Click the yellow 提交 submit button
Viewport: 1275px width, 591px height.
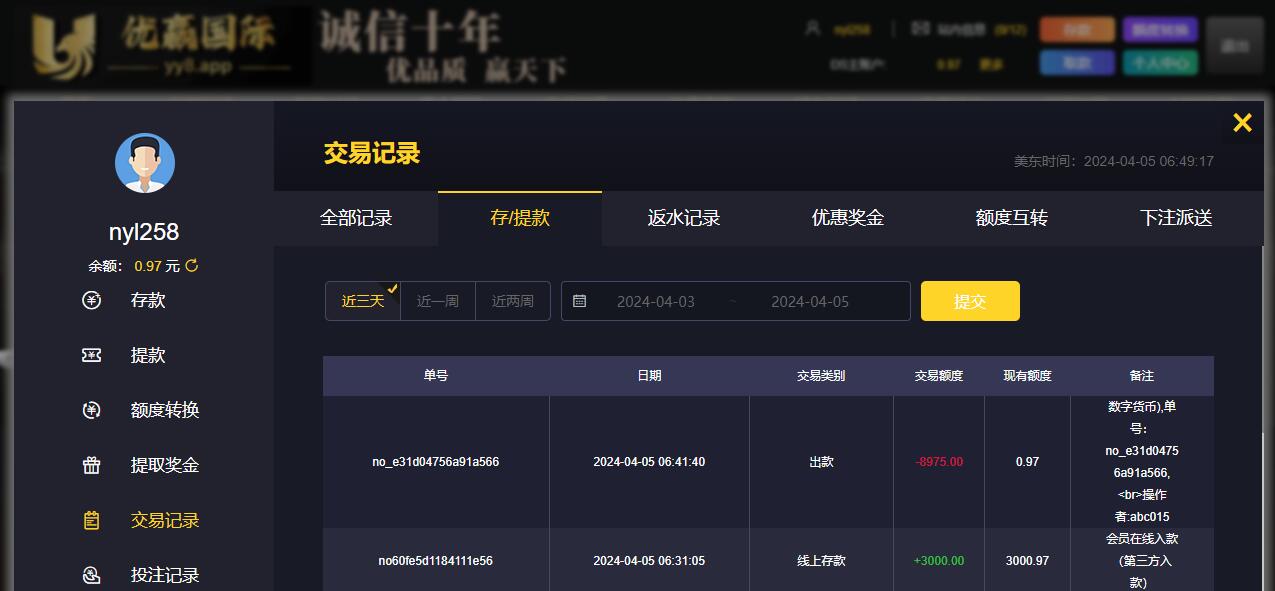tap(970, 301)
